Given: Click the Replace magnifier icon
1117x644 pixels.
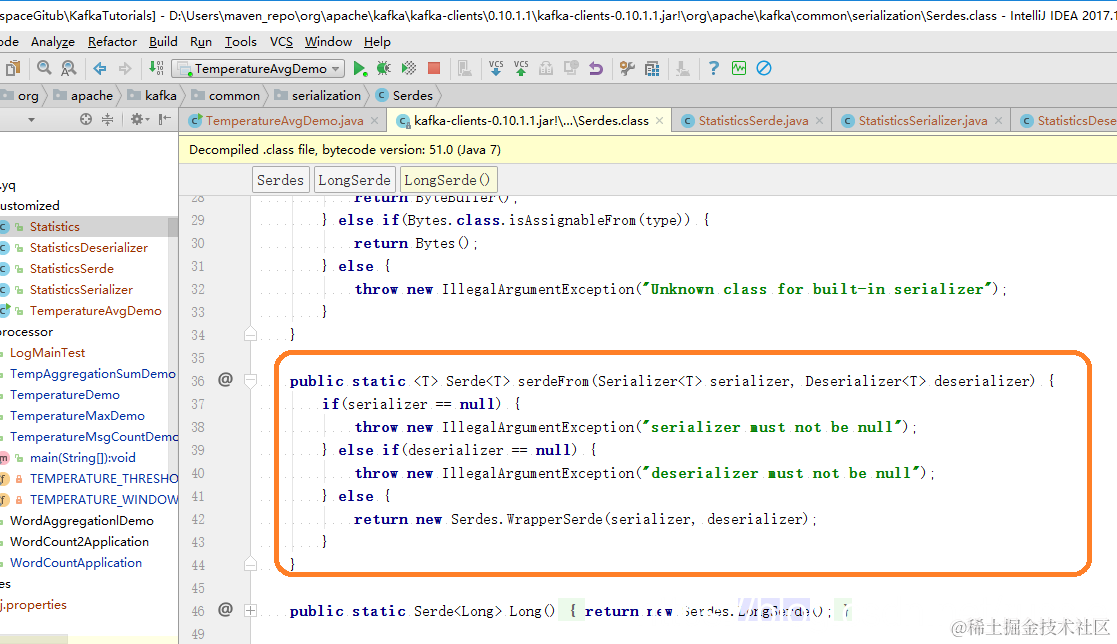Looking at the screenshot, I should (x=69, y=68).
